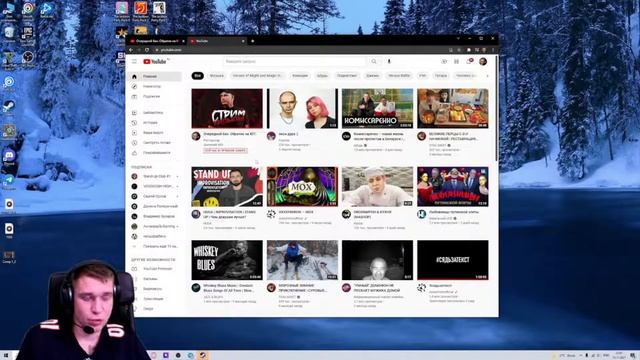The width and height of the screenshot is (640, 360).
Task: Select the Explore compass icon in sidebar
Action: (x=134, y=87)
